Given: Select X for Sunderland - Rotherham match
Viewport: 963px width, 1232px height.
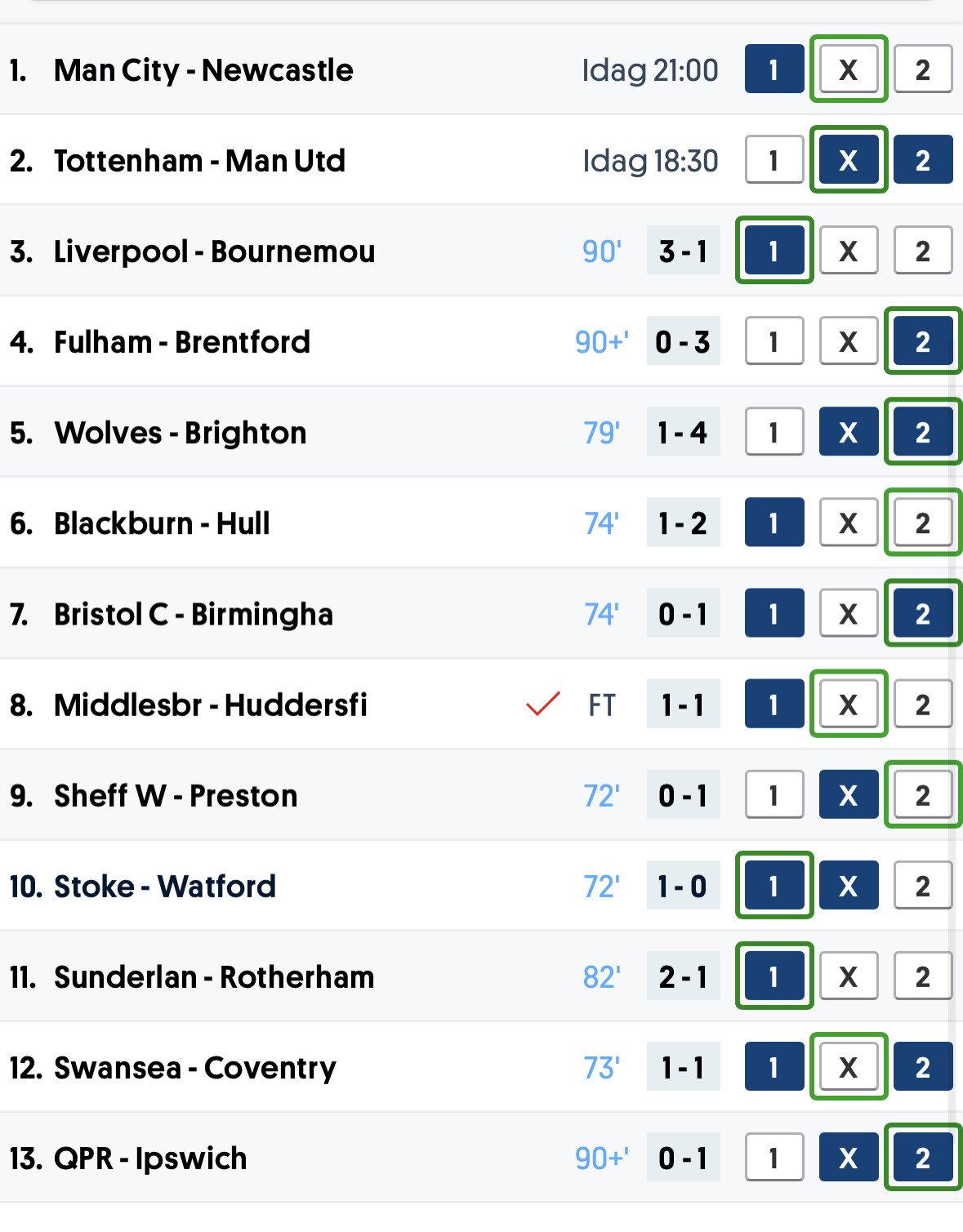Looking at the screenshot, I should tap(849, 976).
